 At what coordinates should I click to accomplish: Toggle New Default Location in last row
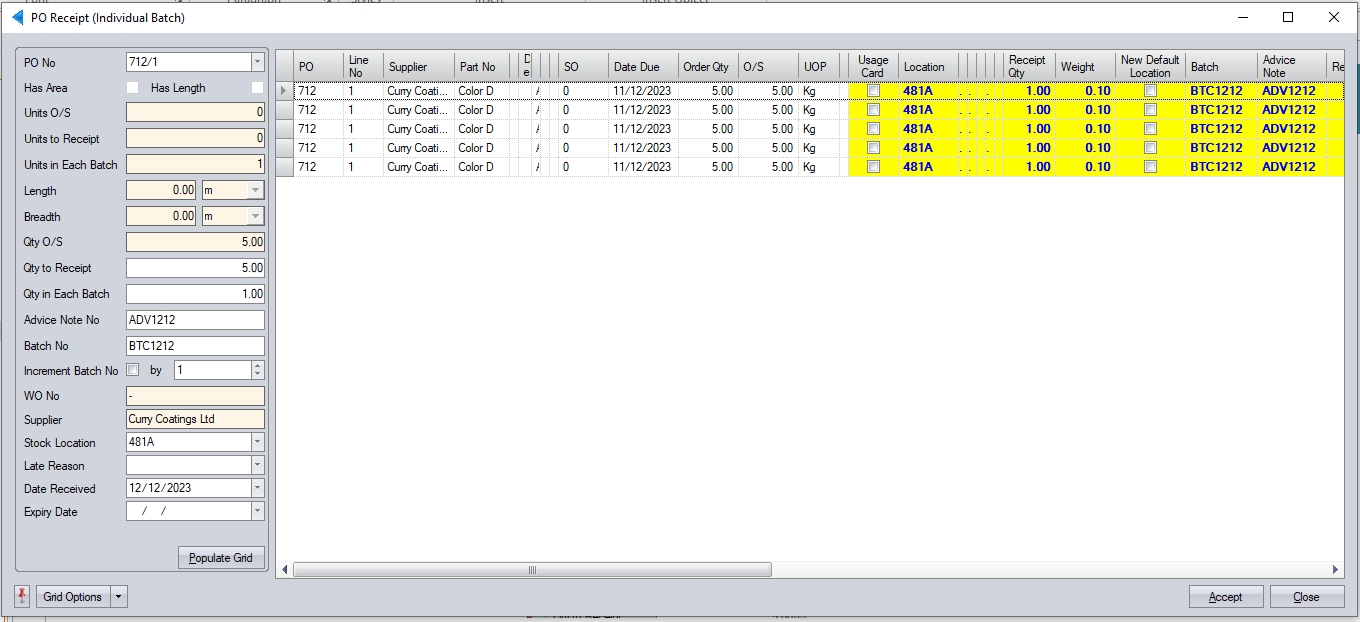[x=1150, y=167]
